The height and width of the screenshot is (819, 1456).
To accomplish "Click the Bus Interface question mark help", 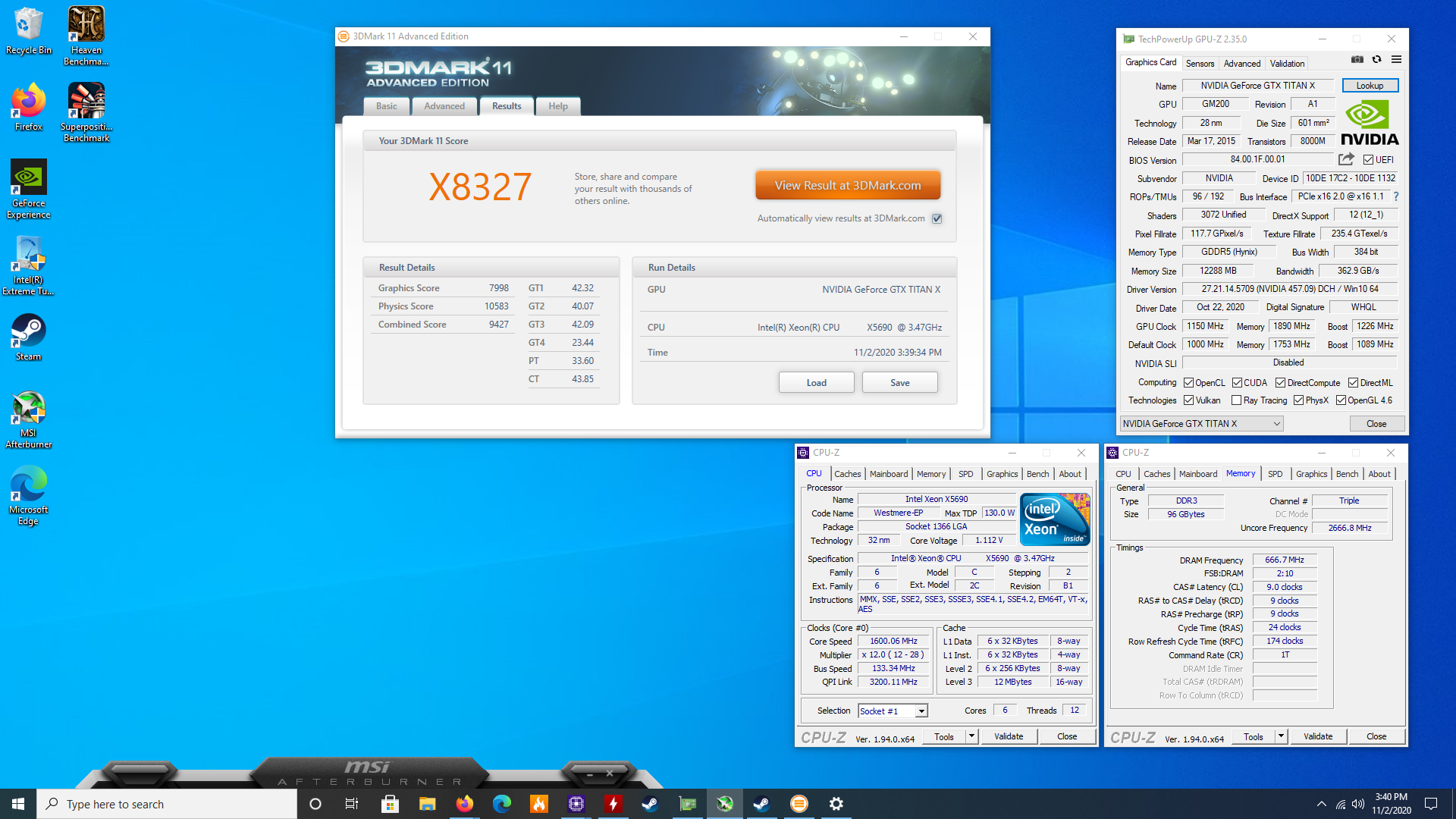I will click(x=1395, y=196).
